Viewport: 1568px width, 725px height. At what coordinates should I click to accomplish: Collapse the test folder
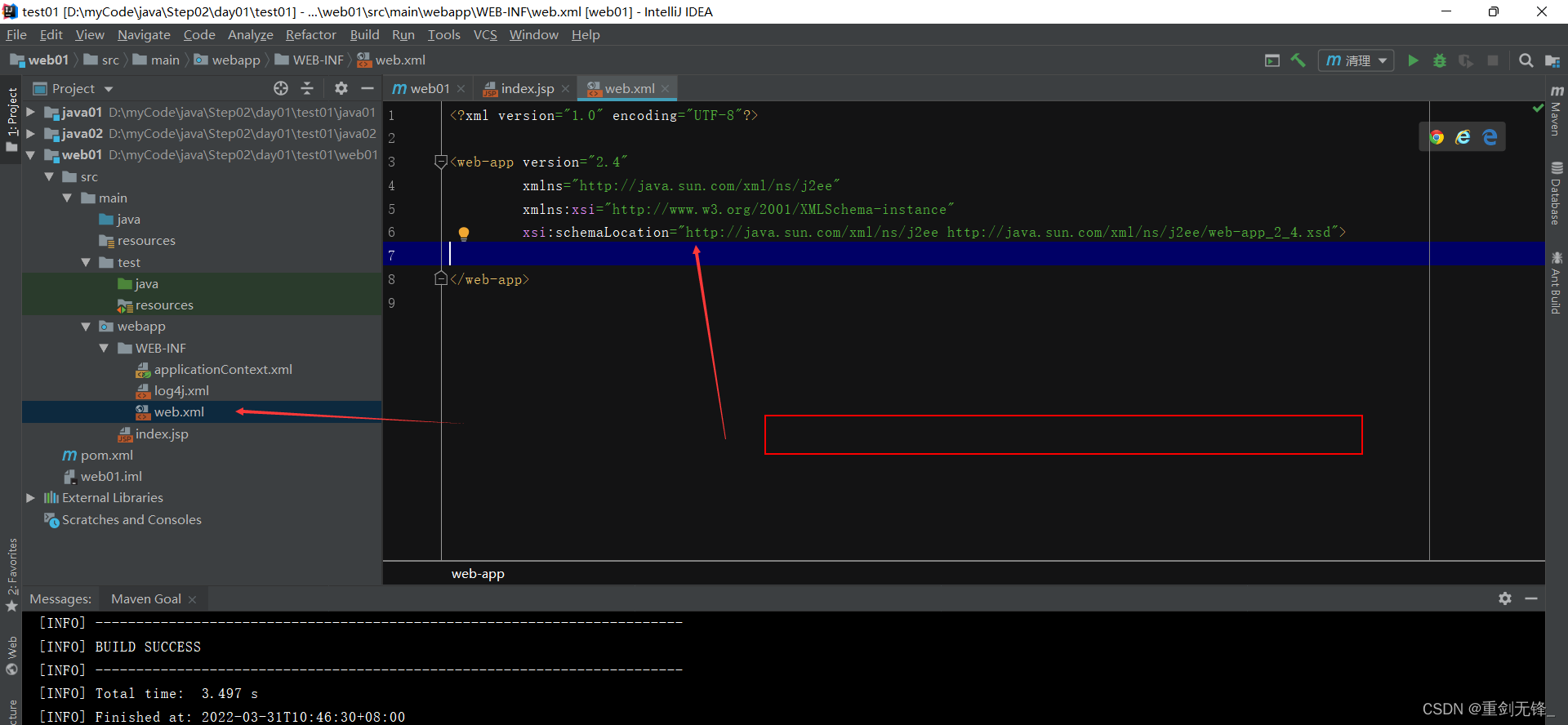tap(86, 262)
